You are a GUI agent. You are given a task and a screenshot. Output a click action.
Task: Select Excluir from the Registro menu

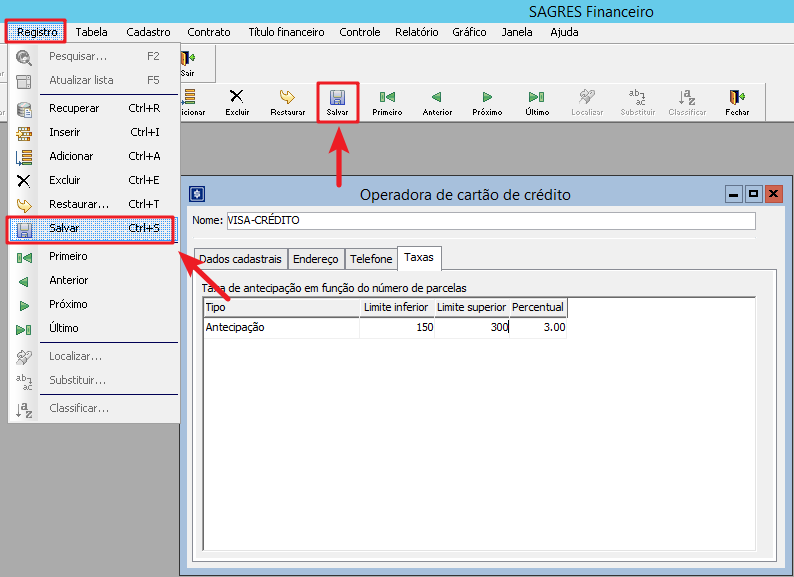click(x=94, y=180)
